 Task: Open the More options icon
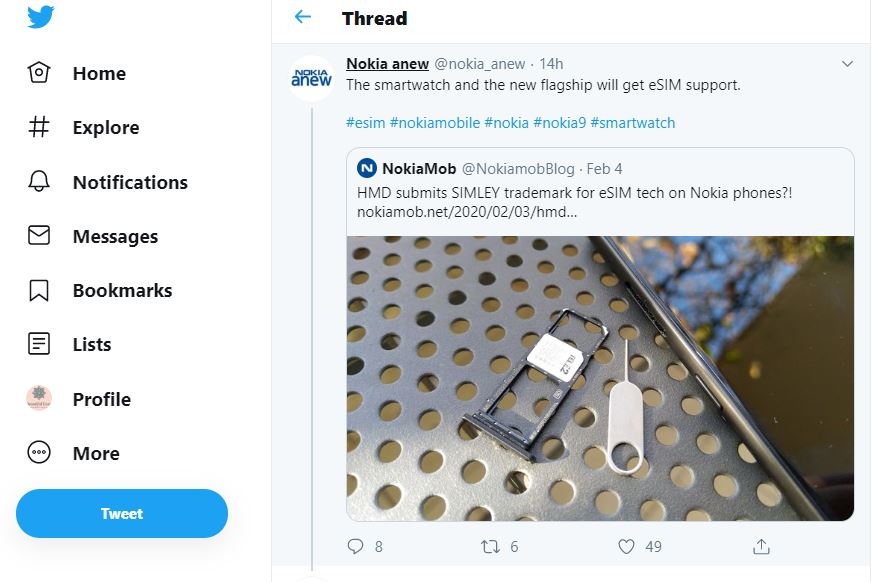[x=39, y=452]
